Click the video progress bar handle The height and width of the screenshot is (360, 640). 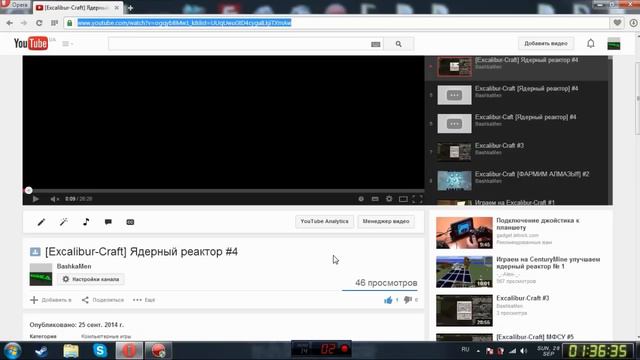pos(28,190)
